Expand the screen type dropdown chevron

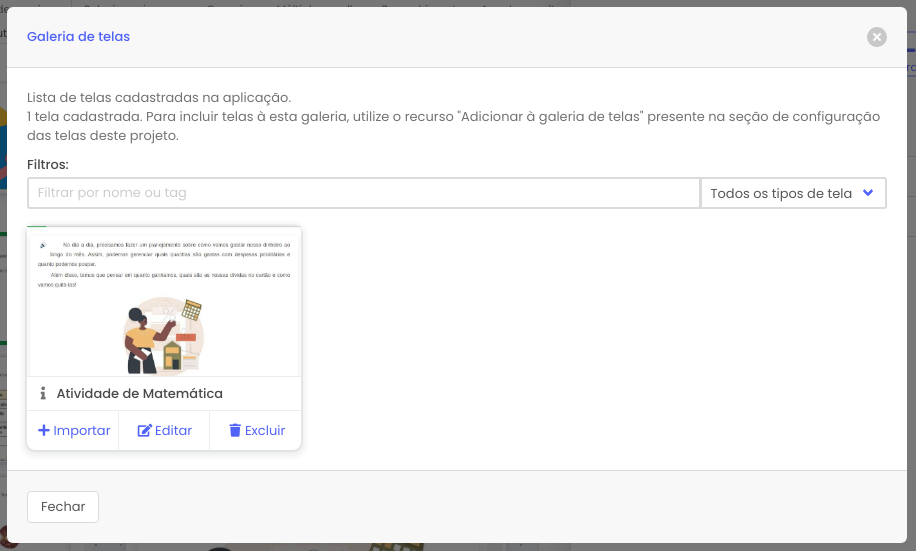(x=868, y=193)
